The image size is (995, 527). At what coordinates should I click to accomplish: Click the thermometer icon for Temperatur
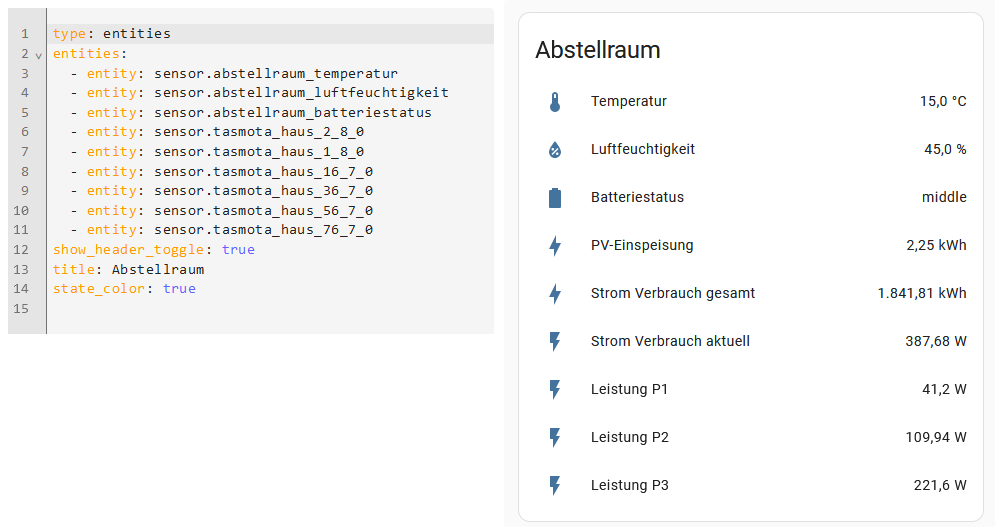coord(555,102)
